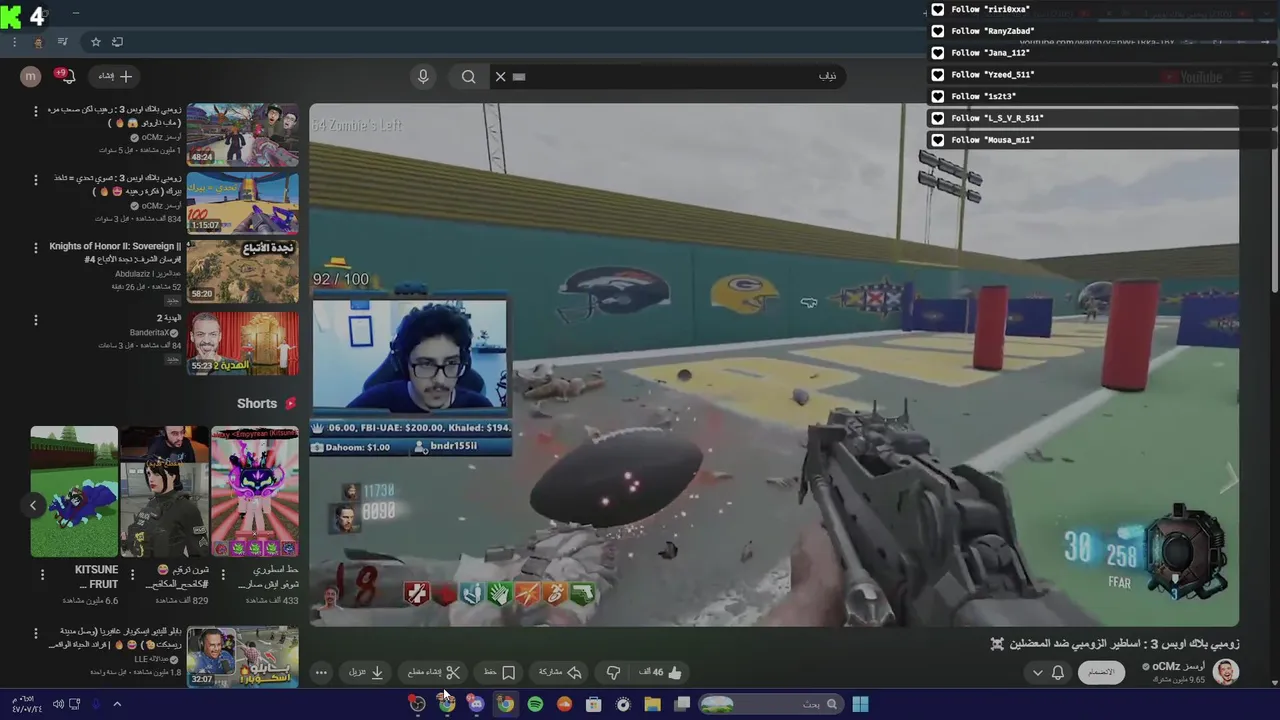Screen dimensions: 1280x720
Task: Open options for الهدية 2 video
Action: click(x=36, y=320)
